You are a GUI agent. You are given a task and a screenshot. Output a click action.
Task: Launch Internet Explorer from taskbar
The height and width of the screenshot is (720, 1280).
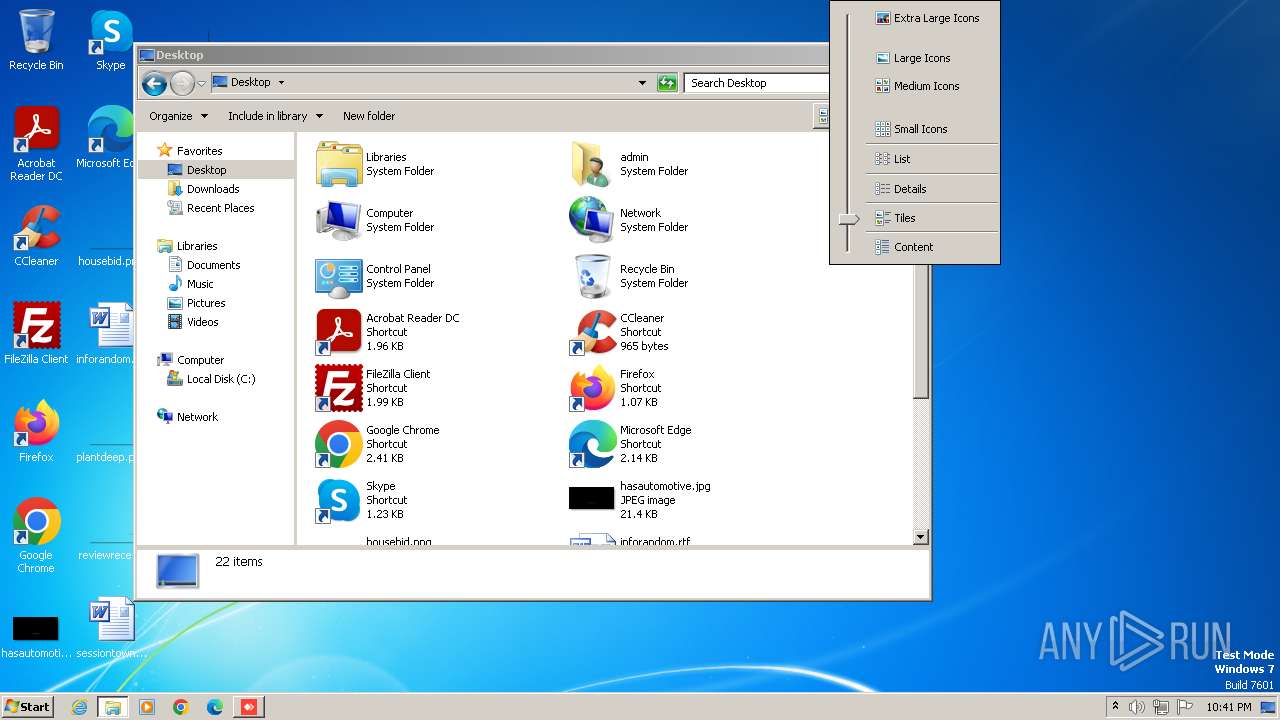(x=80, y=707)
